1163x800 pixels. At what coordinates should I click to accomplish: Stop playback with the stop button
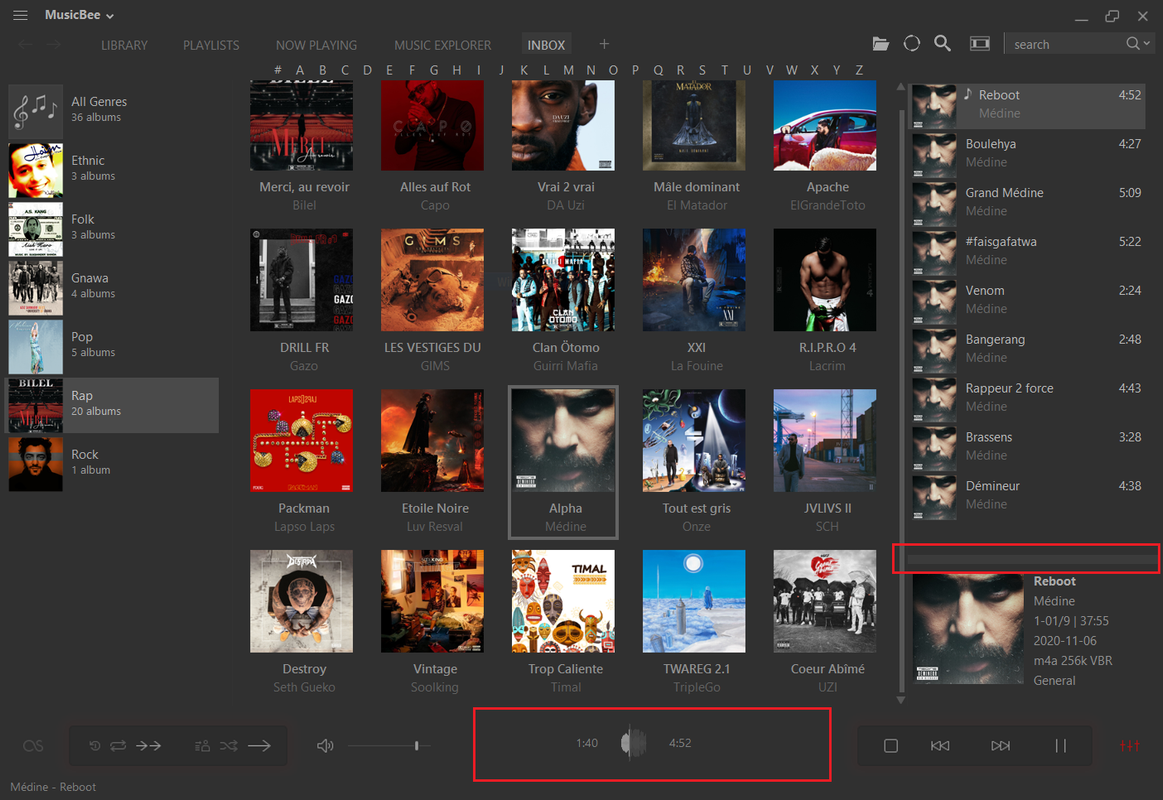coord(891,746)
